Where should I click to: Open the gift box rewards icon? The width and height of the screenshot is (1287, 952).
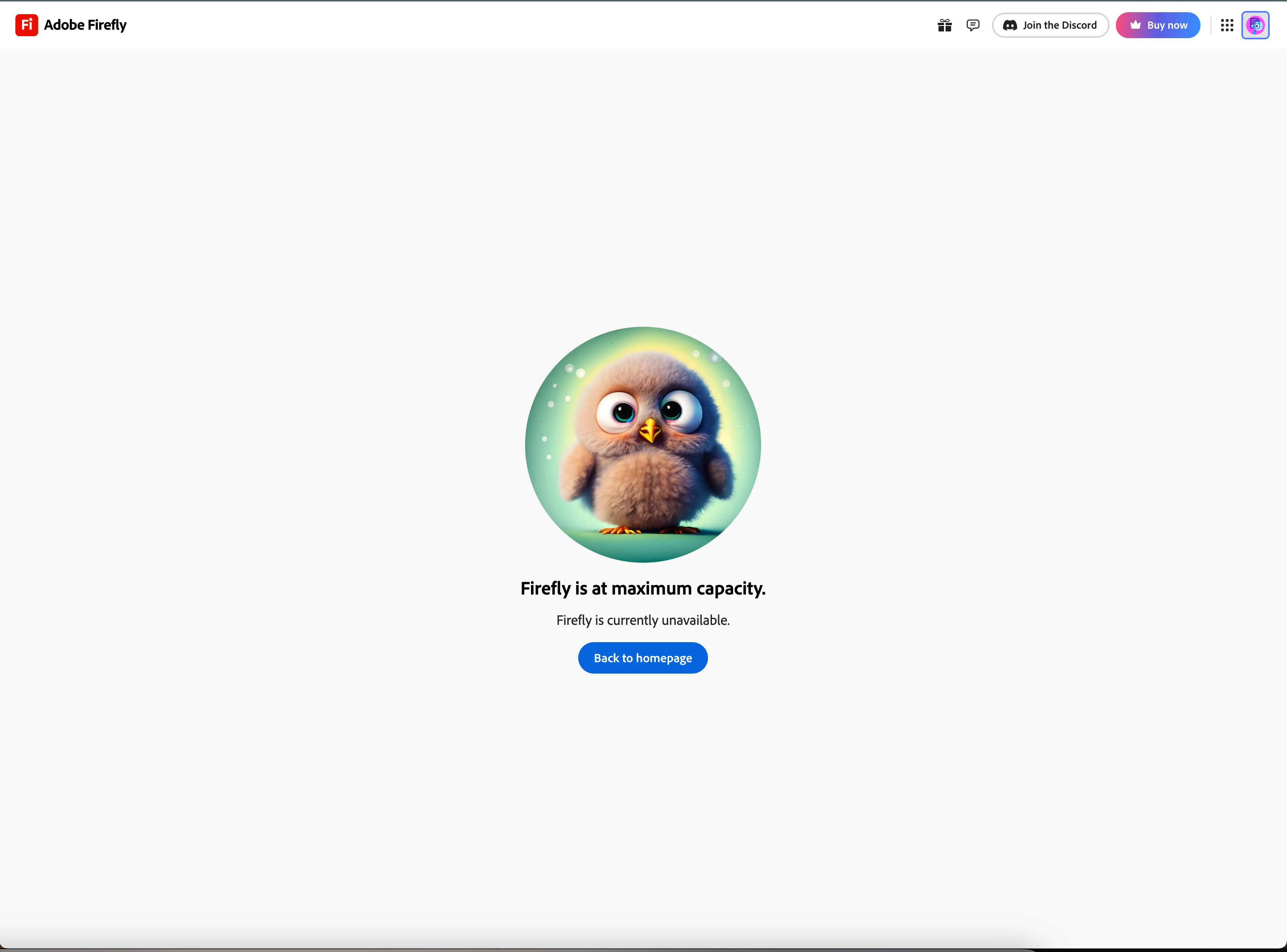944,25
